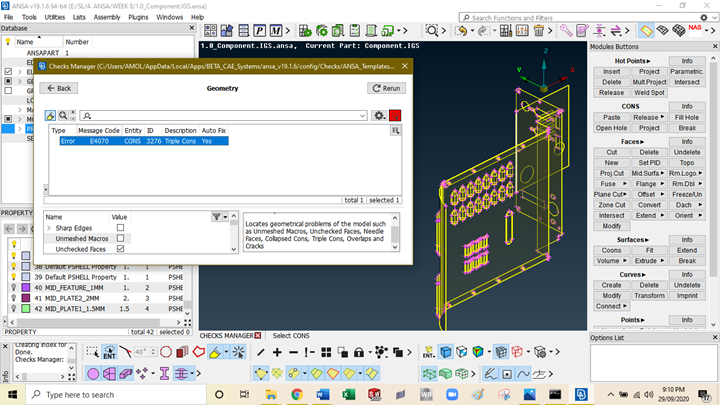Screen dimensions: 720x405
Task: Click the pink circle icon in lower toolbar
Action: [93, 374]
